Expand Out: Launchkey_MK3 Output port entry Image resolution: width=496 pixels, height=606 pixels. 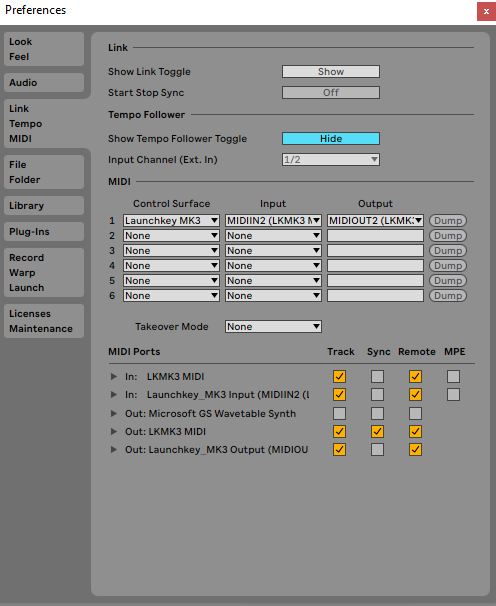[114, 449]
